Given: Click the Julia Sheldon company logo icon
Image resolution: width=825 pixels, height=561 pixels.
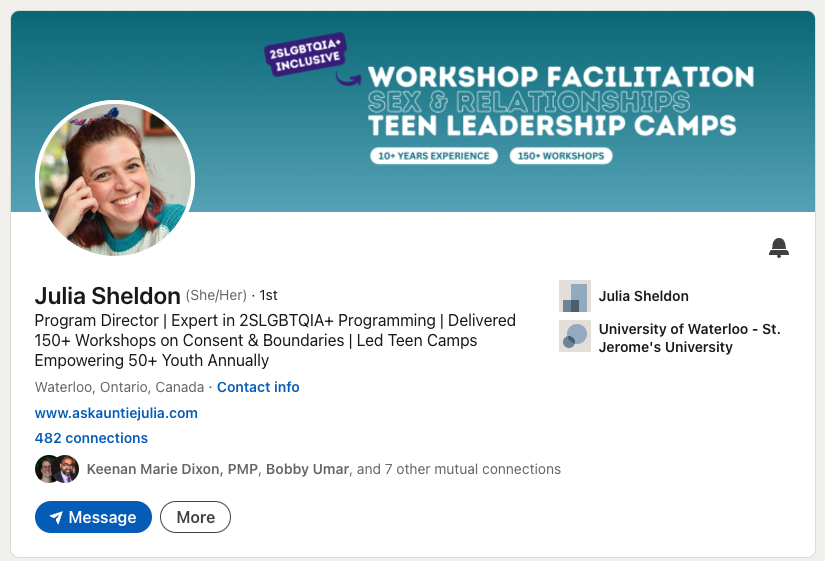Looking at the screenshot, I should (574, 297).
